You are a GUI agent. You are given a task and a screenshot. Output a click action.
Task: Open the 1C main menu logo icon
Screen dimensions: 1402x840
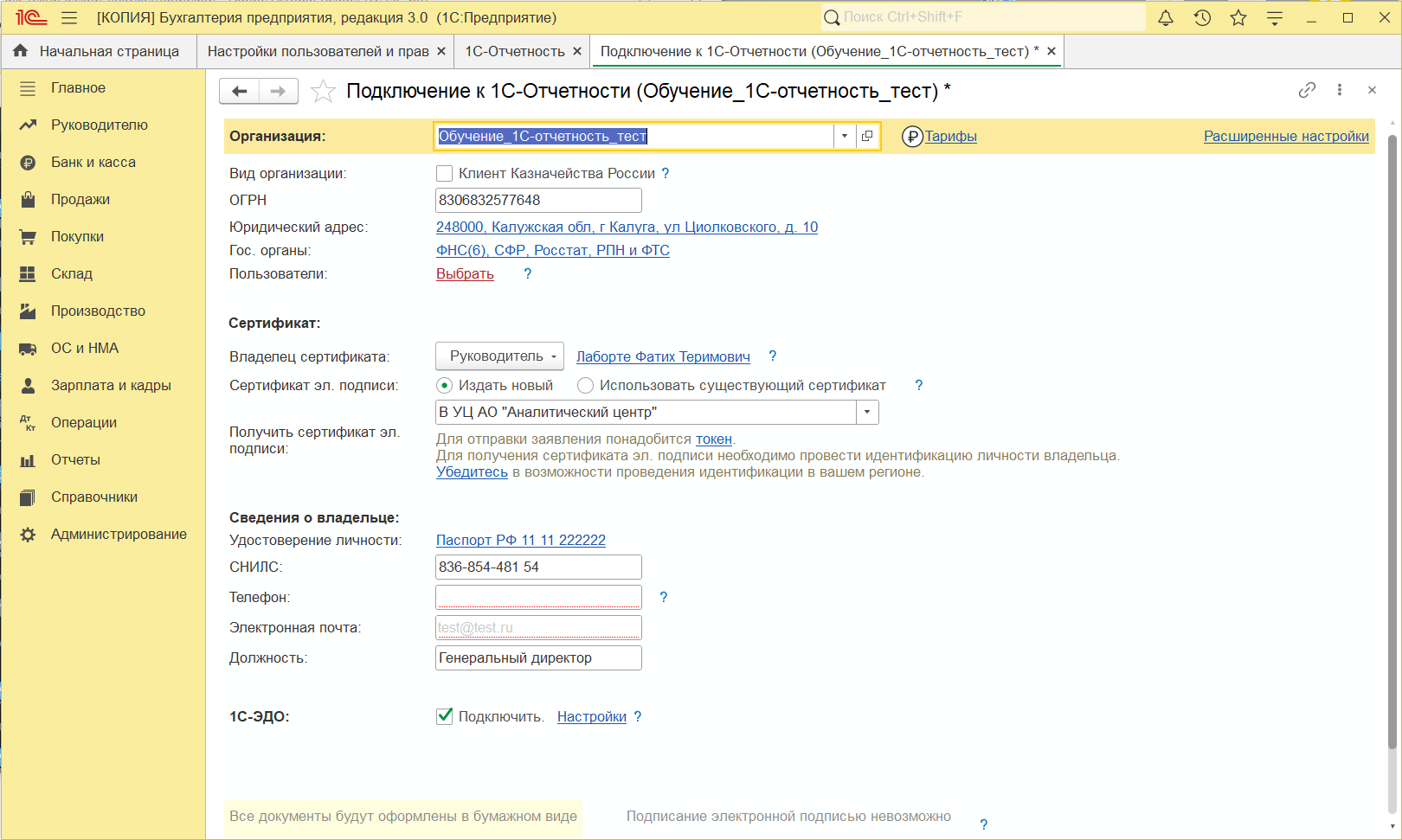click(31, 17)
